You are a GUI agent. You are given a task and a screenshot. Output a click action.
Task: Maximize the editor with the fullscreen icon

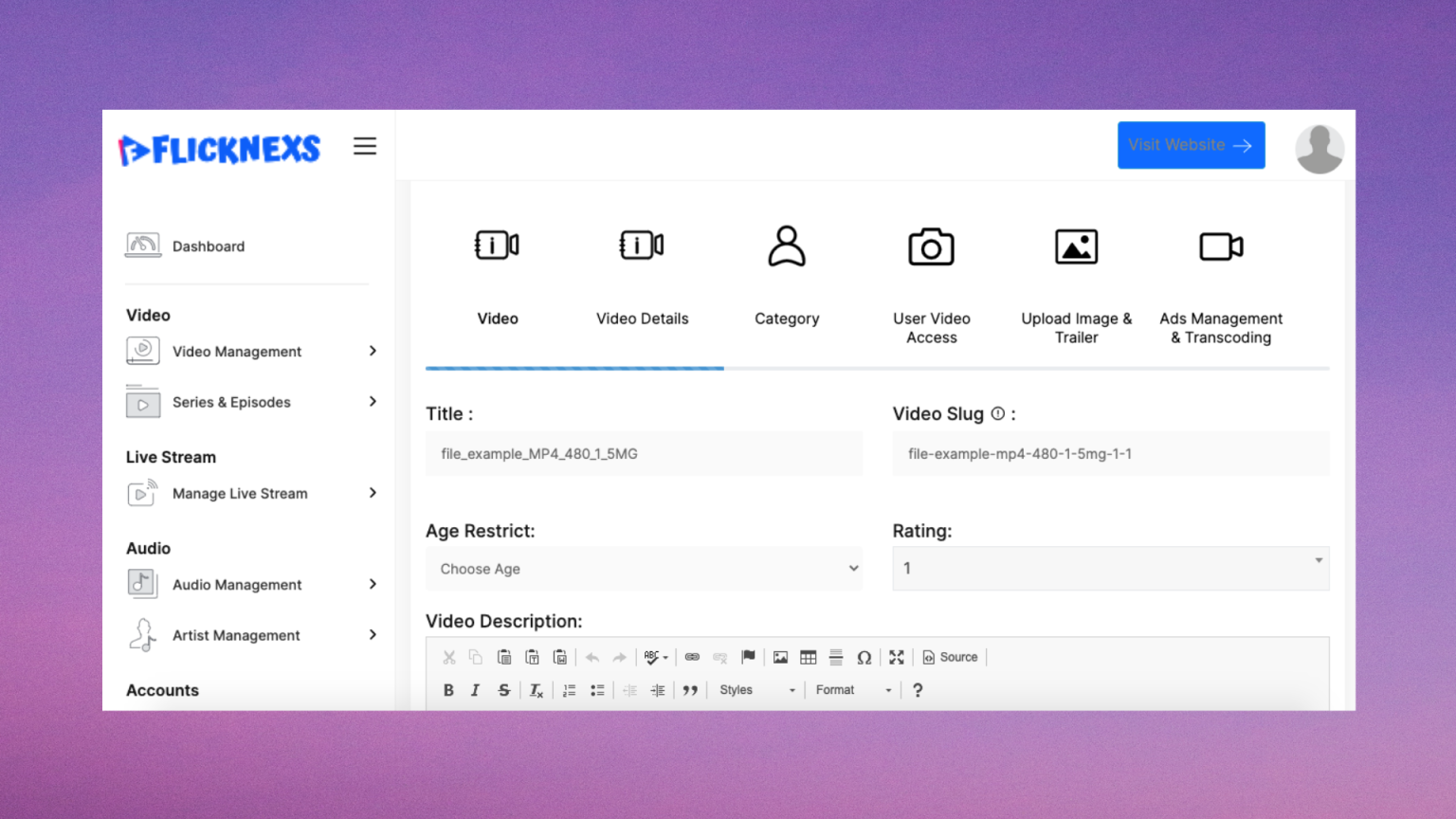(896, 657)
